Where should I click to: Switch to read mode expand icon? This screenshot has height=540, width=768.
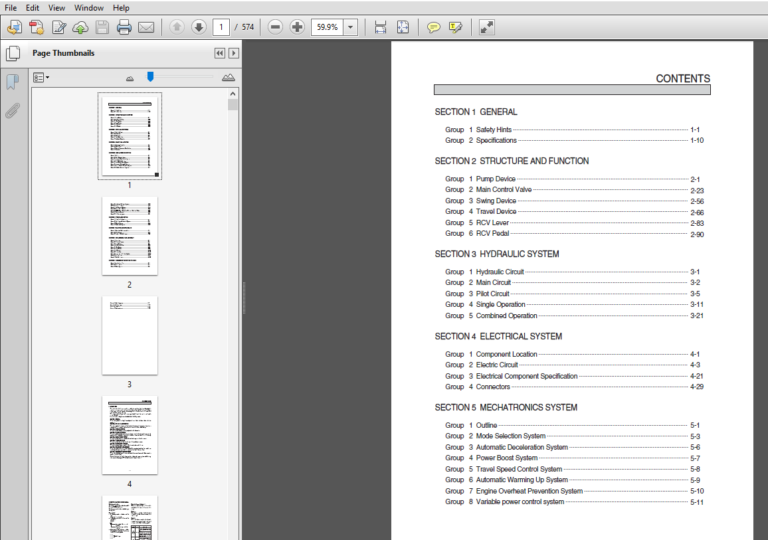tap(486, 27)
